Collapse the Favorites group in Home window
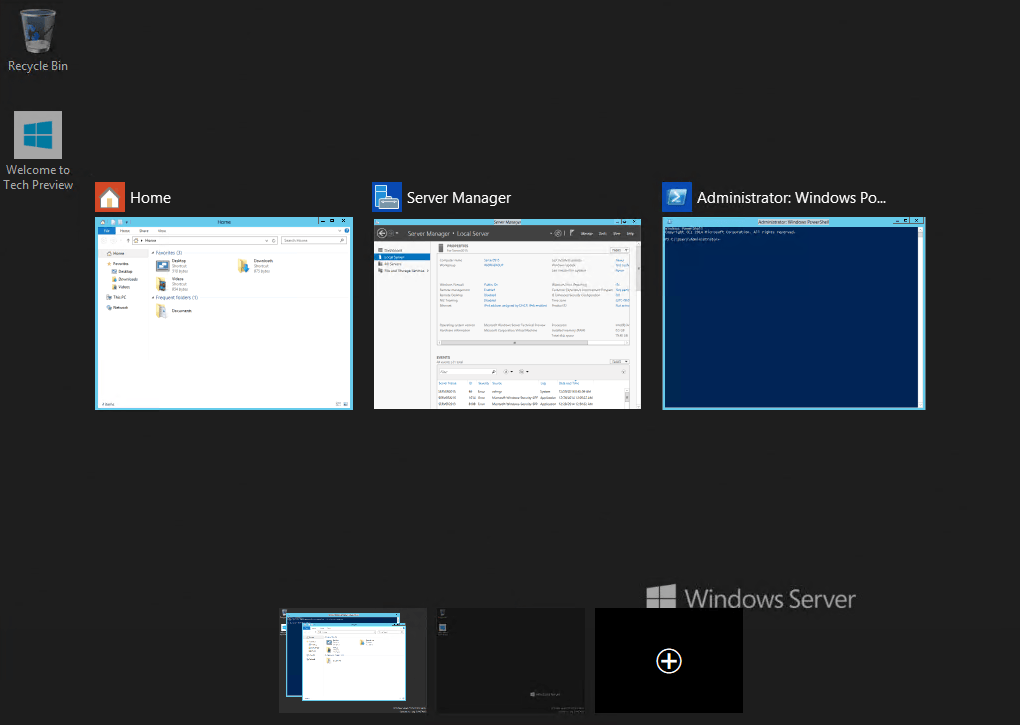The width and height of the screenshot is (1020, 725). point(153,252)
